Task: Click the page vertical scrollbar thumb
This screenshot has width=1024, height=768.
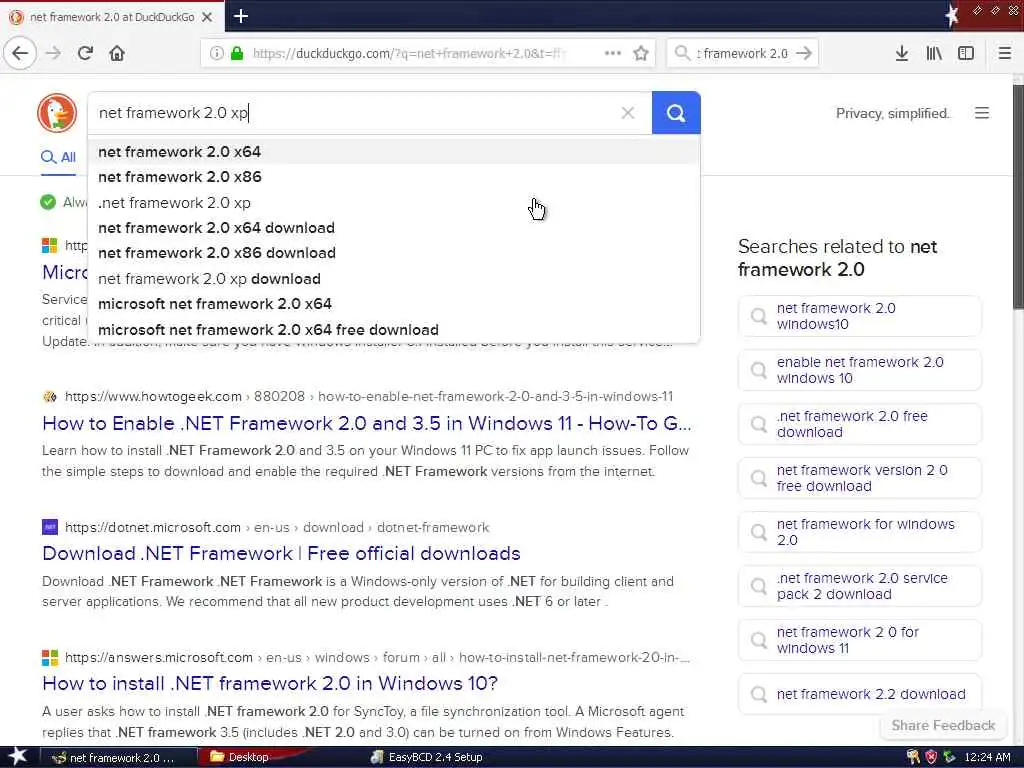Action: pos(1017,196)
